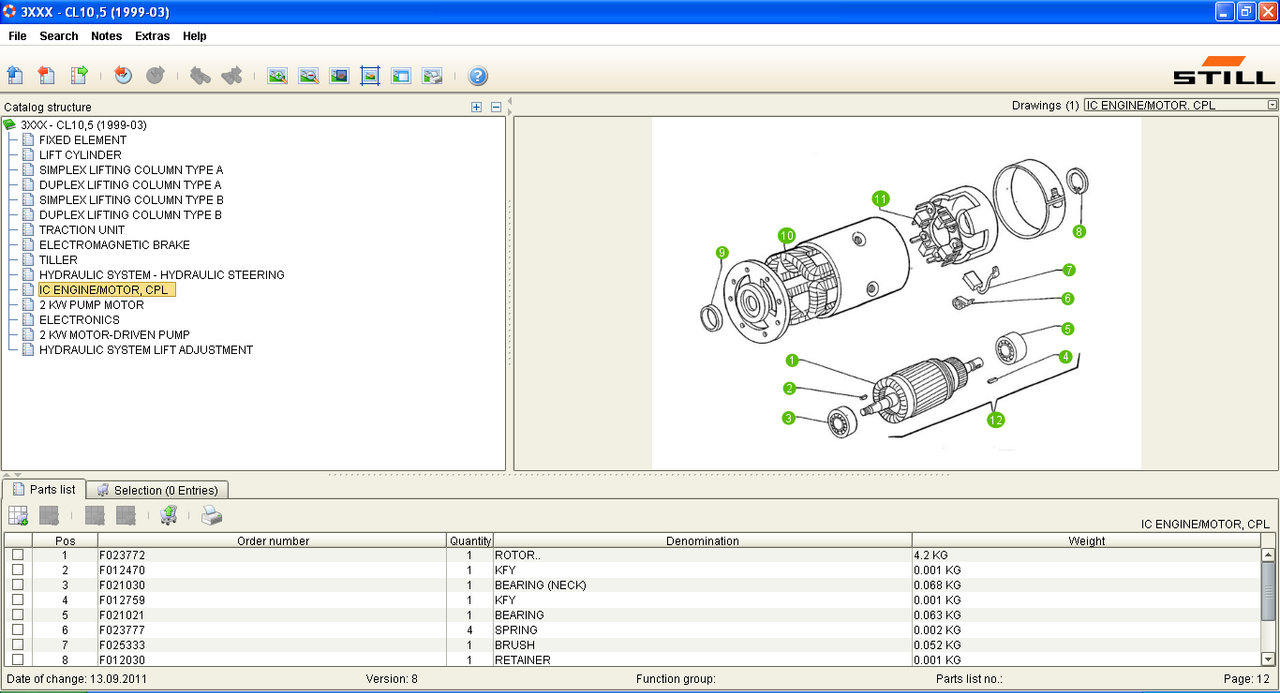
Task: Sort by the Denomination column header
Action: [x=702, y=541]
